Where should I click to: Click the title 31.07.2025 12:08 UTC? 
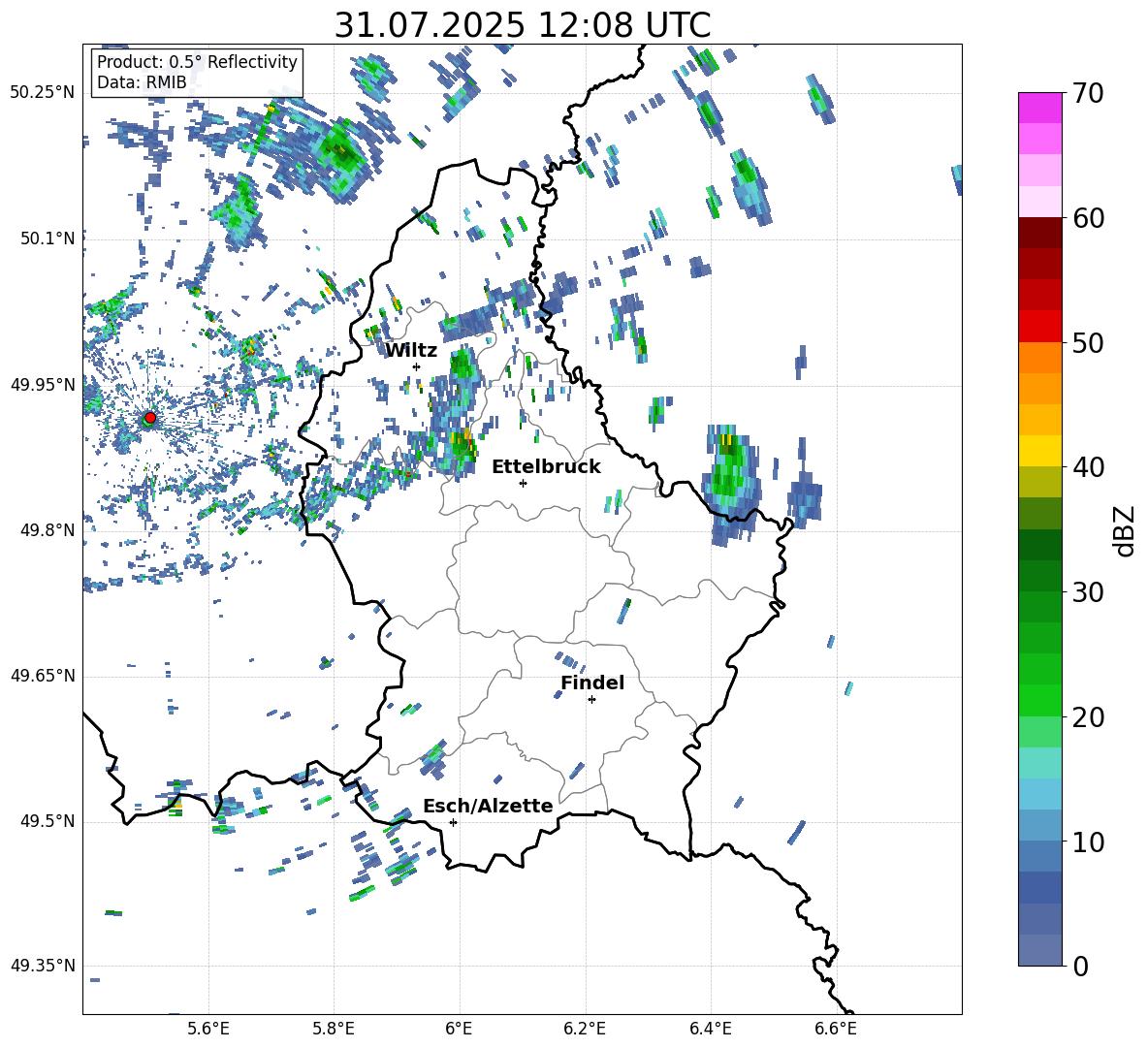(523, 25)
